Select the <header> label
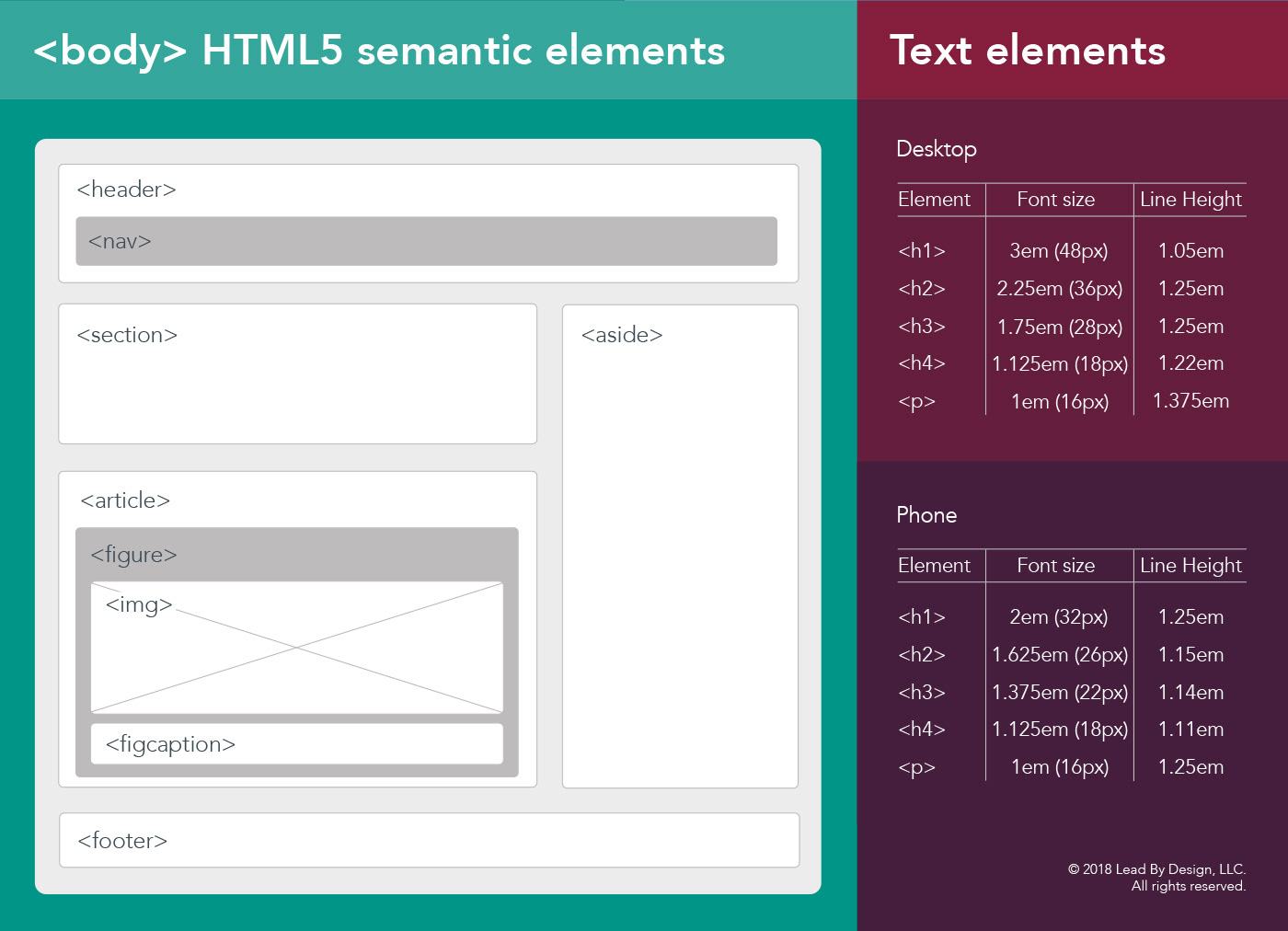Viewport: 1288px width, 931px height. tap(127, 190)
